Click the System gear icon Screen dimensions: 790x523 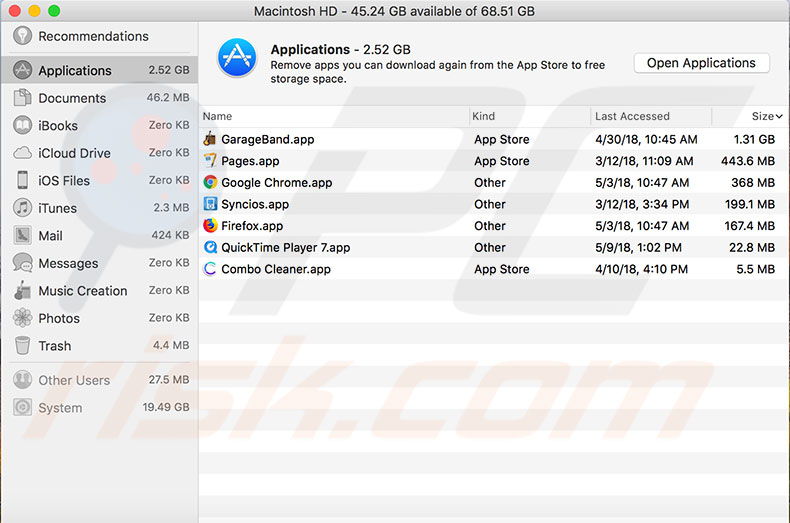tap(22, 407)
